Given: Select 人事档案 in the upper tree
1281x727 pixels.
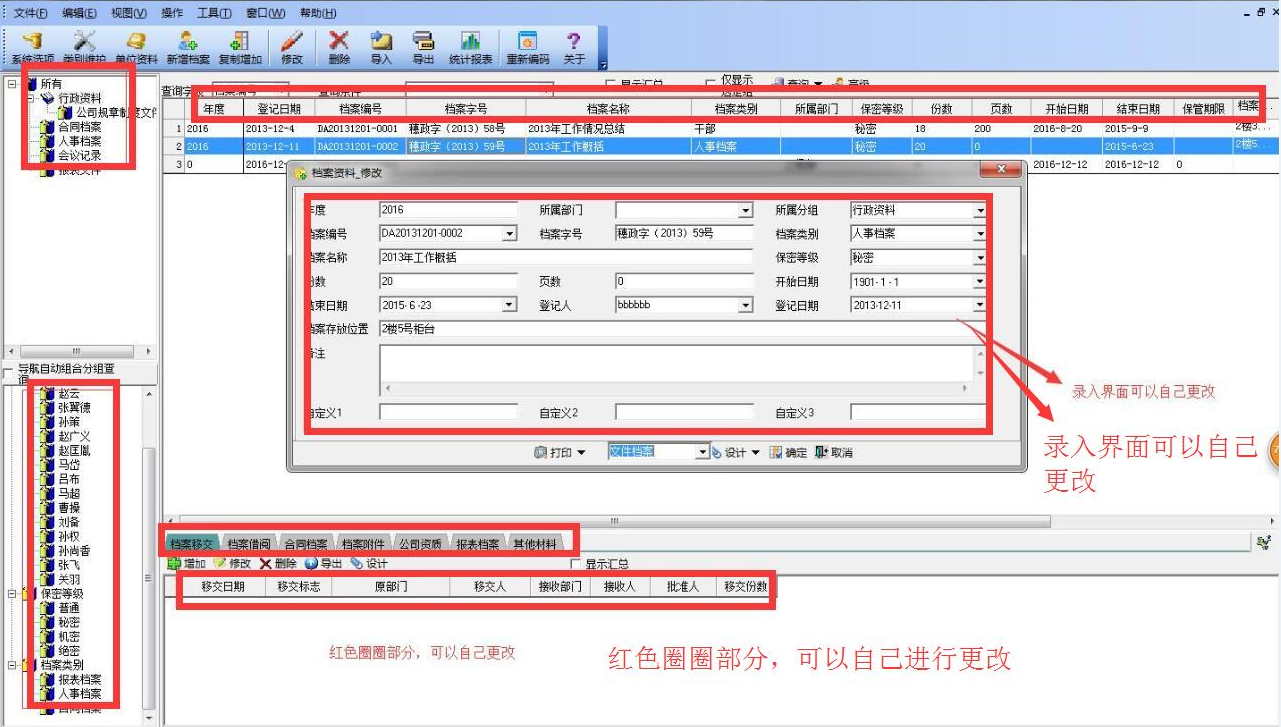Looking at the screenshot, I should 79,141.
